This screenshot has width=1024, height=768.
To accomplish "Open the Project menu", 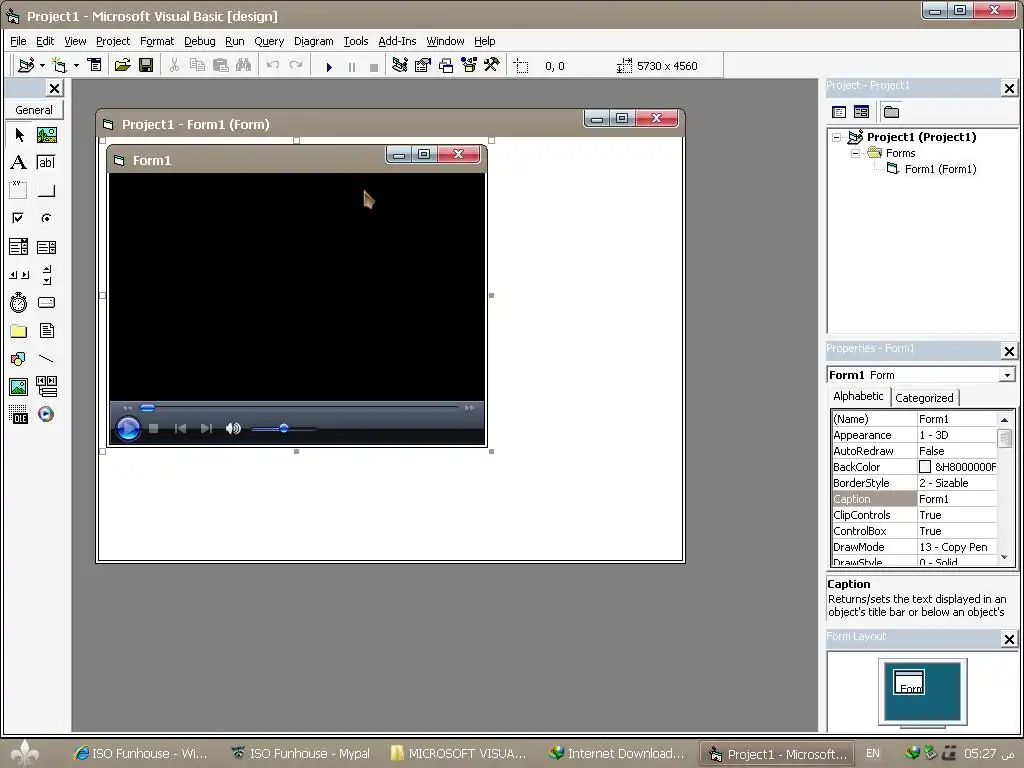I will click(x=113, y=41).
